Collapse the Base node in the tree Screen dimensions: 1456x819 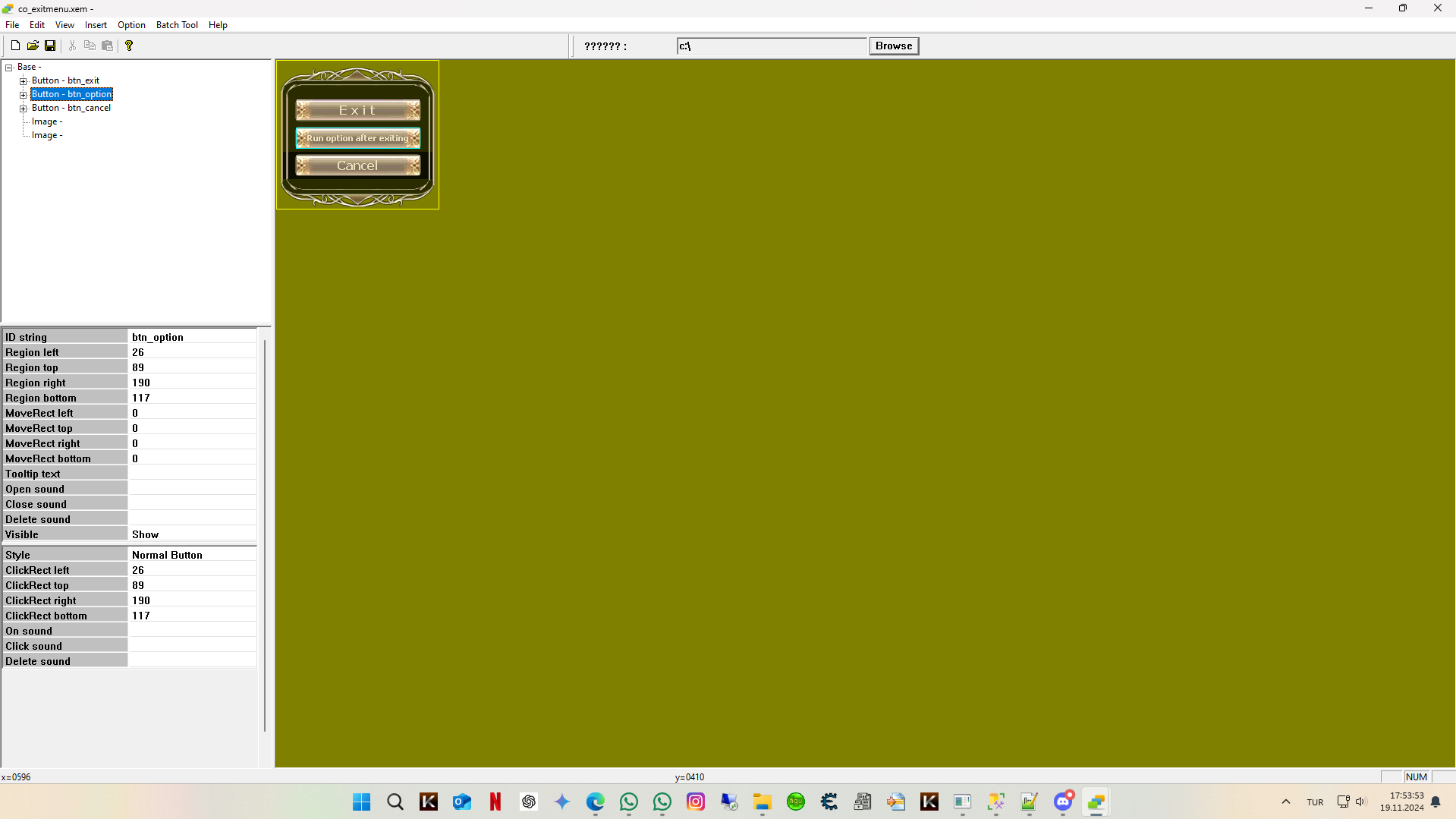click(x=8, y=66)
